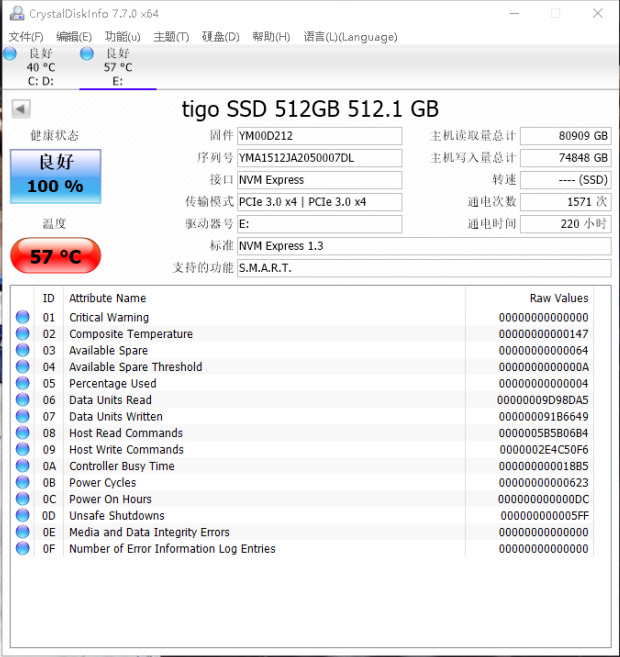This screenshot has height=657, width=620.
Task: Click raw value 0000005B5B06B4
Action: 543,433
